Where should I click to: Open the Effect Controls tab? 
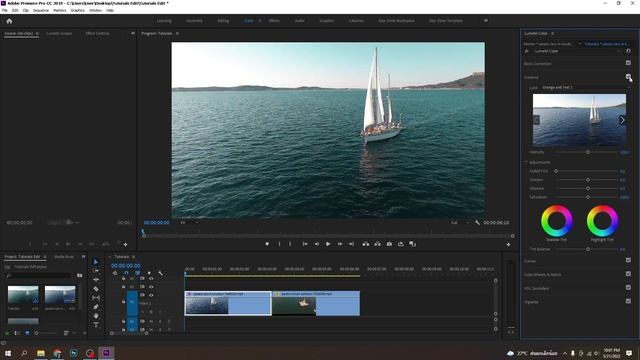click(97, 33)
